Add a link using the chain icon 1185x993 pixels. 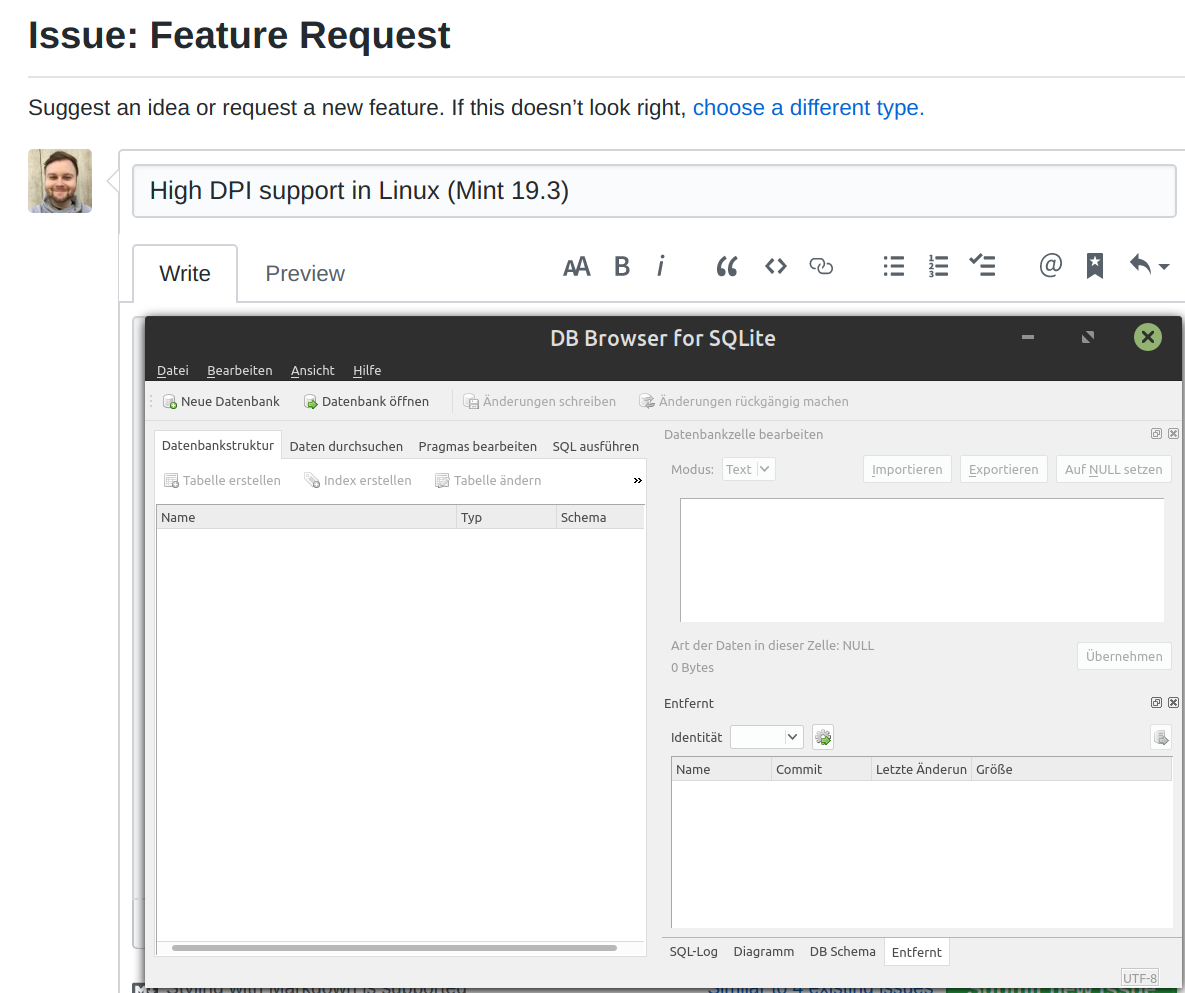pyautogui.click(x=821, y=266)
